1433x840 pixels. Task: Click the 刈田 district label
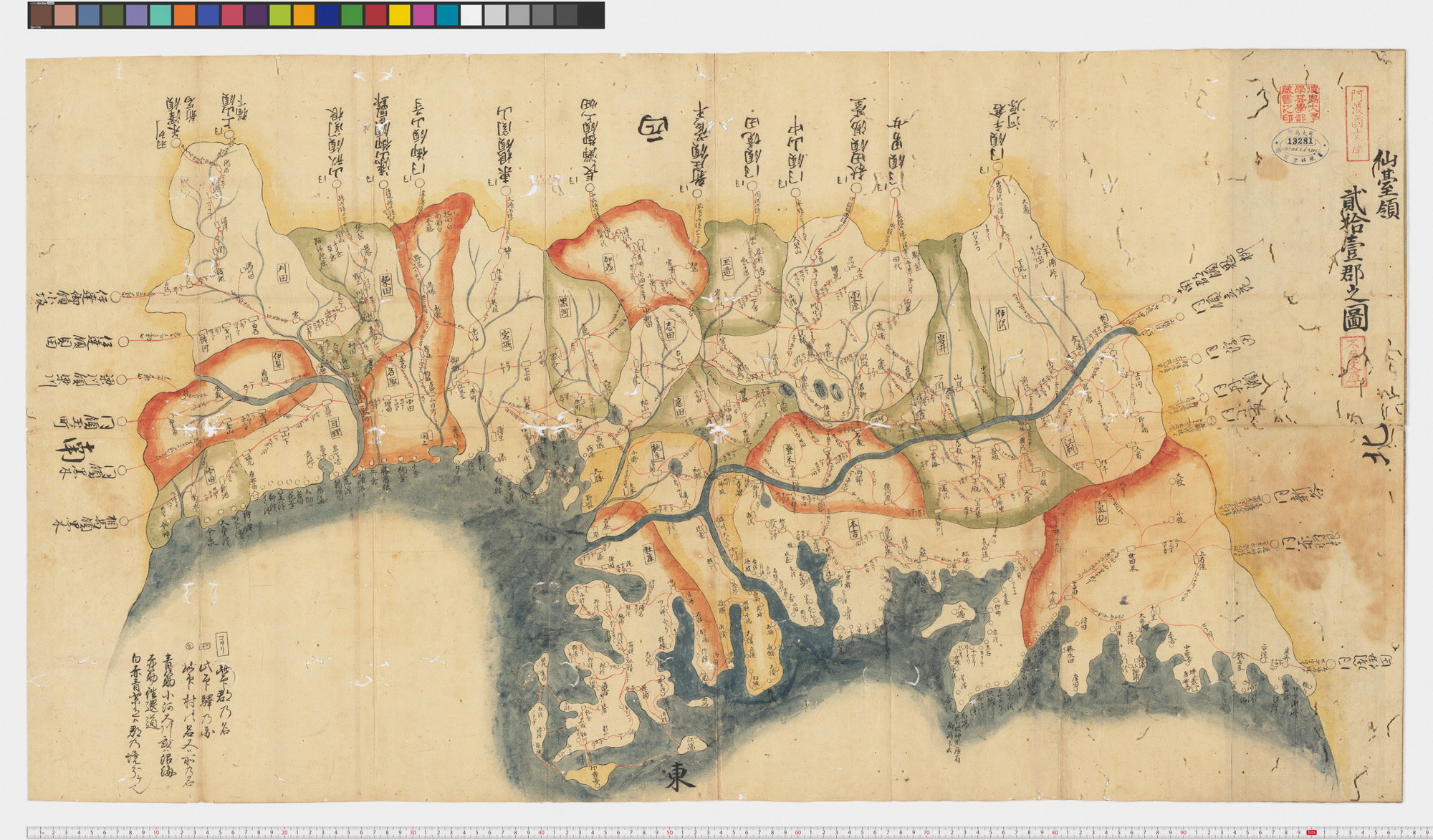pyautogui.click(x=284, y=272)
